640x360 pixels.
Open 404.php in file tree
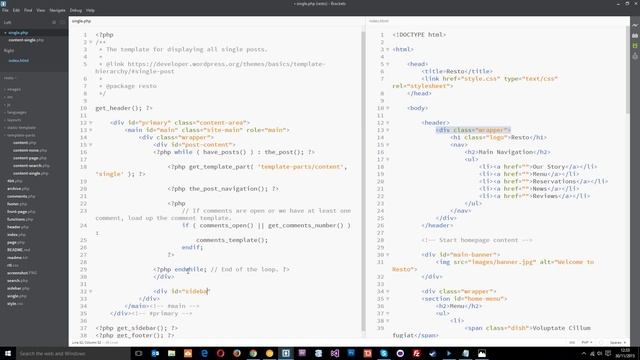pyautogui.click(x=15, y=181)
